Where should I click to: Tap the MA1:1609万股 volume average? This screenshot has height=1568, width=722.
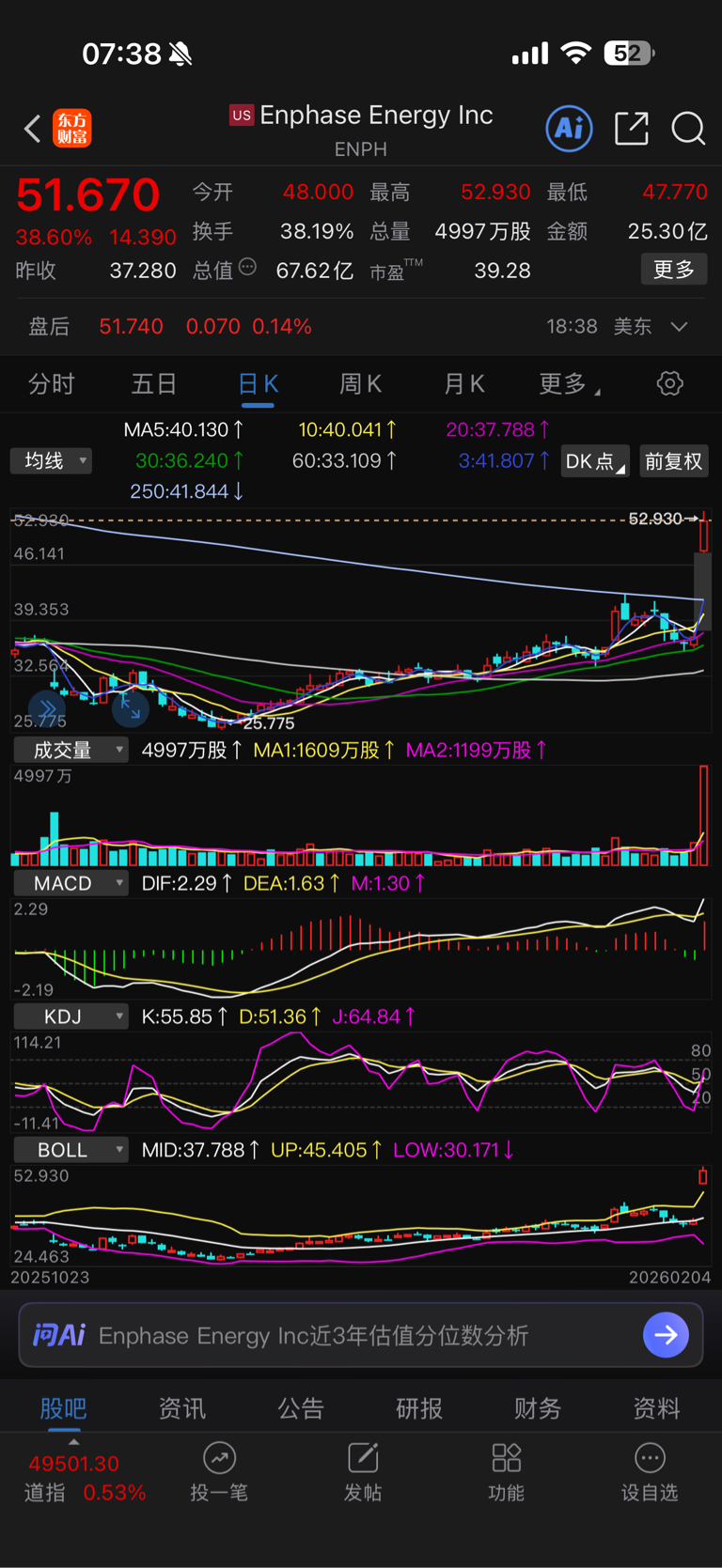click(x=323, y=750)
